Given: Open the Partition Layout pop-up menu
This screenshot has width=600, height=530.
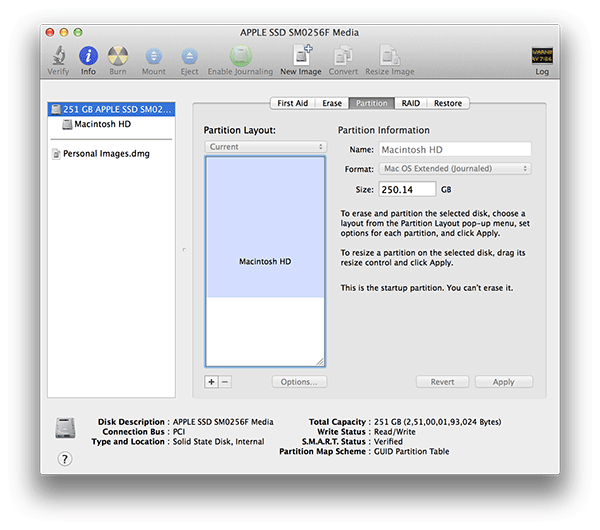Looking at the screenshot, I should 265,147.
